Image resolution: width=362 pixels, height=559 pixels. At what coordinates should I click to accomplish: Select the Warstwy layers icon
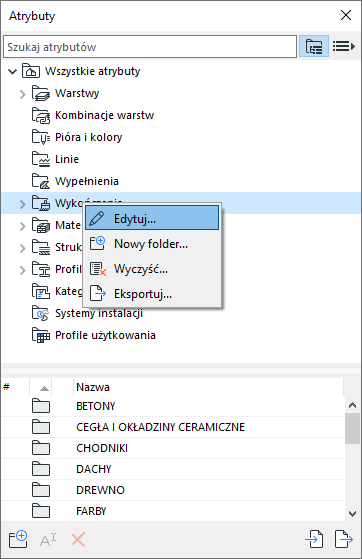41,93
